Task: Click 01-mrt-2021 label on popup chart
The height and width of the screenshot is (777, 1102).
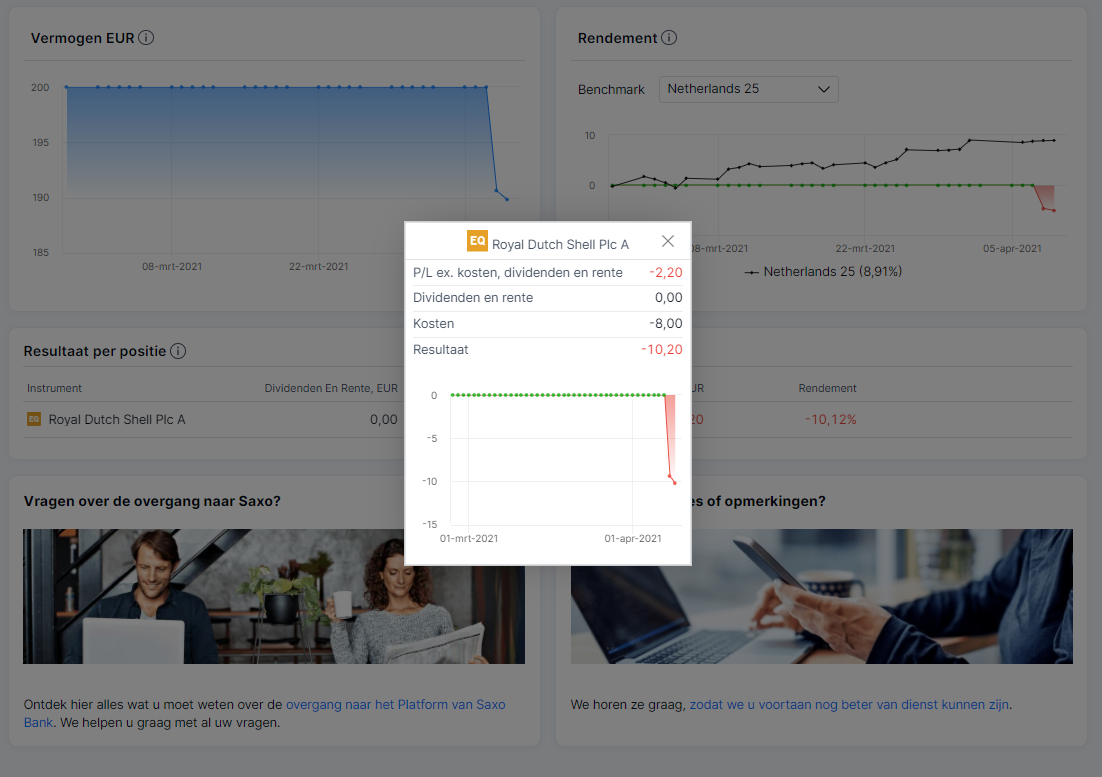Action: pyautogui.click(x=469, y=539)
